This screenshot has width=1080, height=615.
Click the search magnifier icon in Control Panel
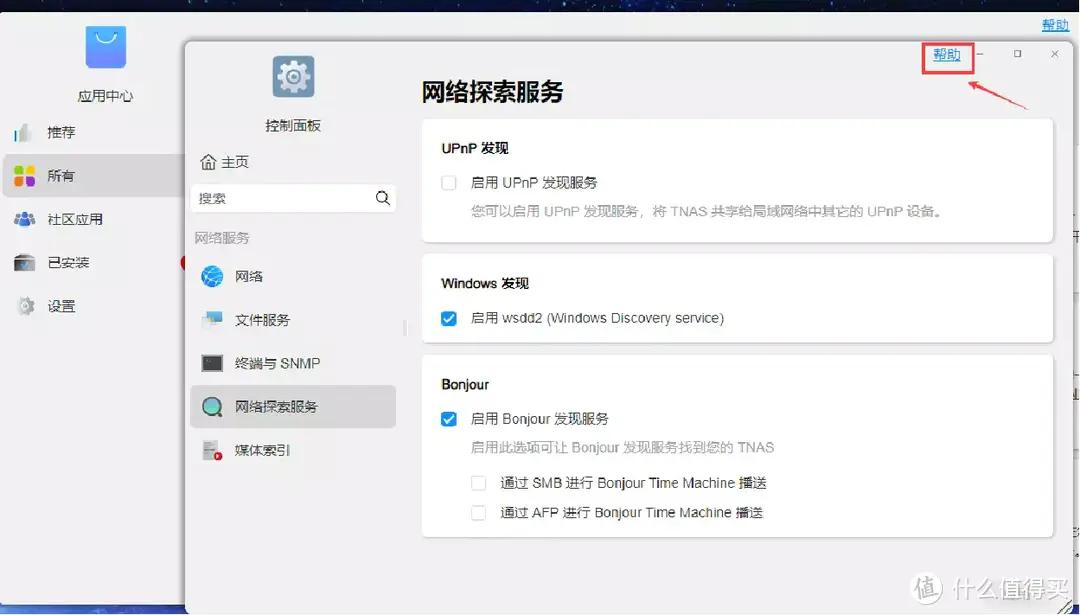[x=382, y=198]
